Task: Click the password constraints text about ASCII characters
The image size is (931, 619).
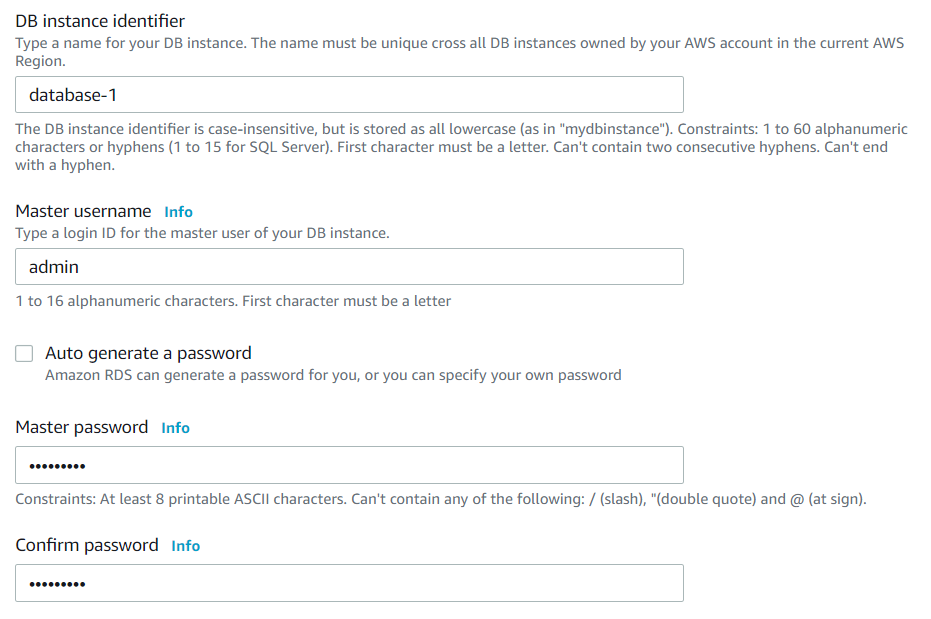Action: tap(441, 499)
